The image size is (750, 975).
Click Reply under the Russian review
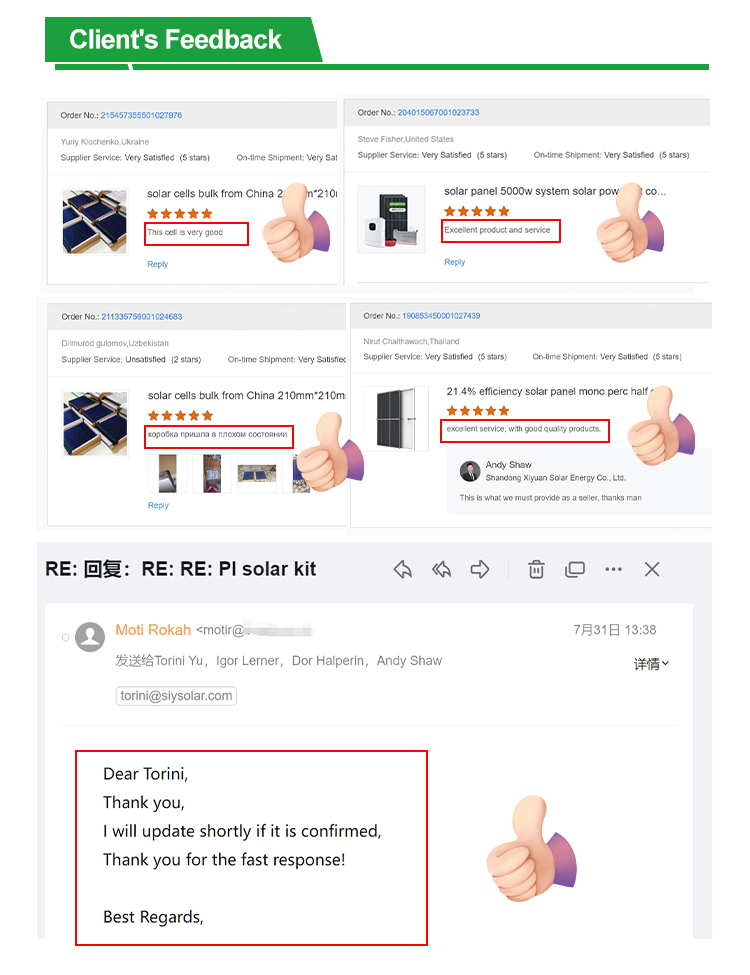click(x=158, y=505)
